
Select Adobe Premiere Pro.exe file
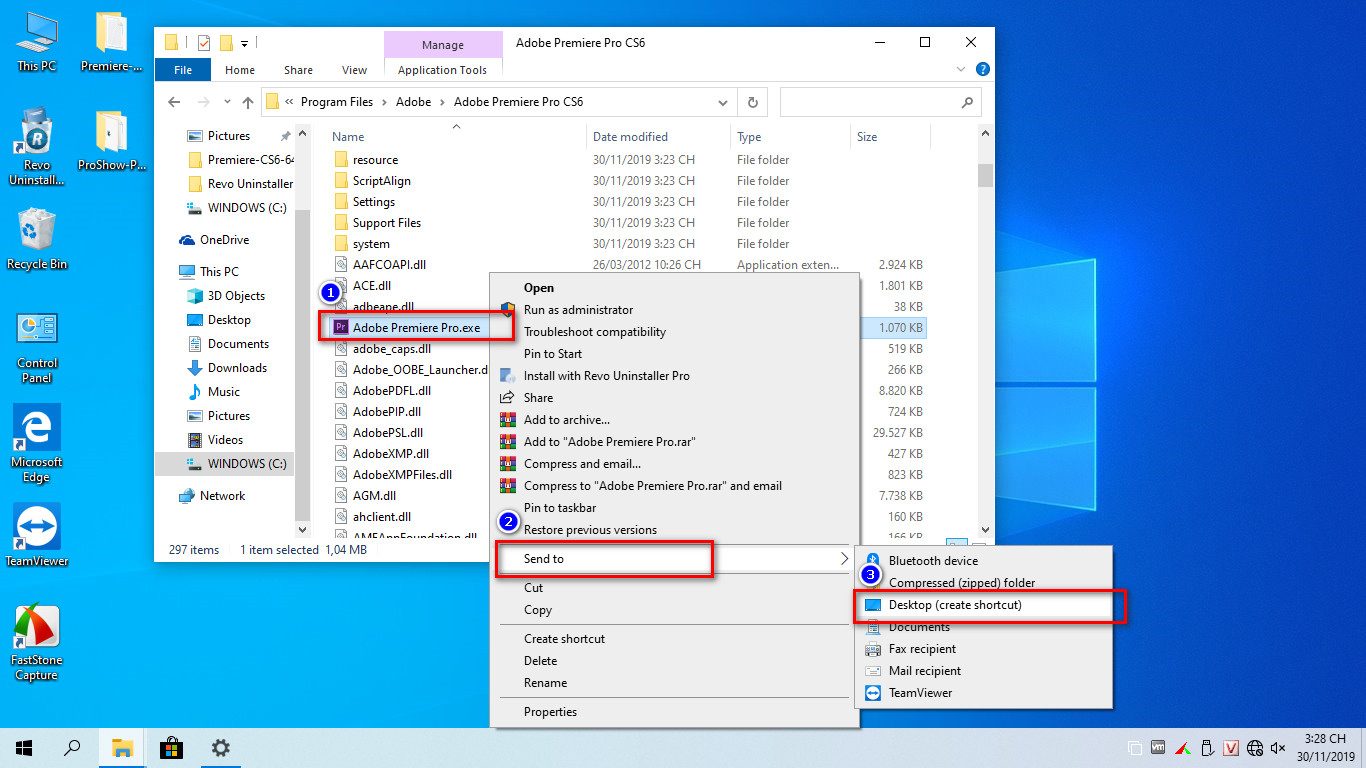[x=416, y=327]
